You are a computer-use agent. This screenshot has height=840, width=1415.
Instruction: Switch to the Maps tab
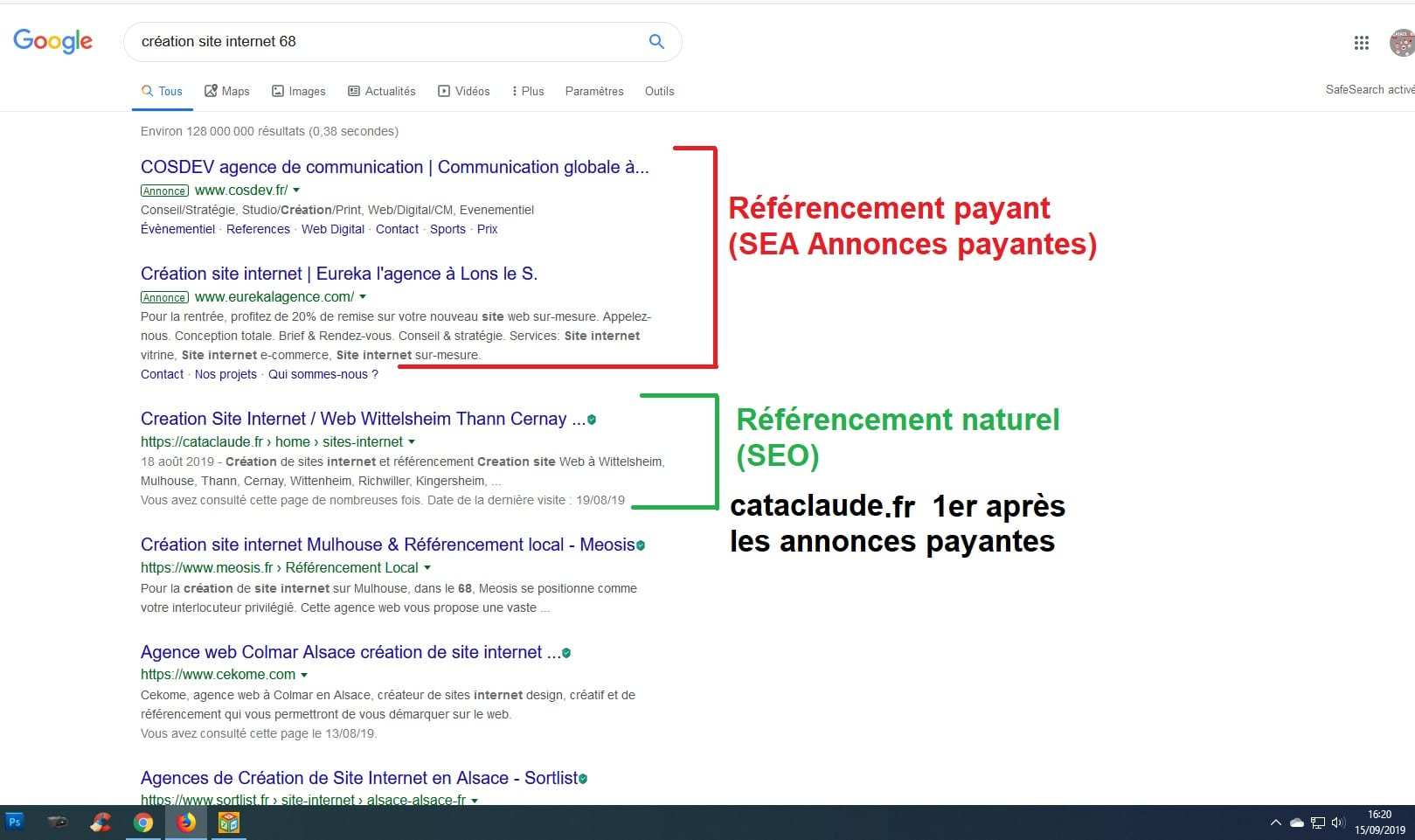click(x=227, y=91)
